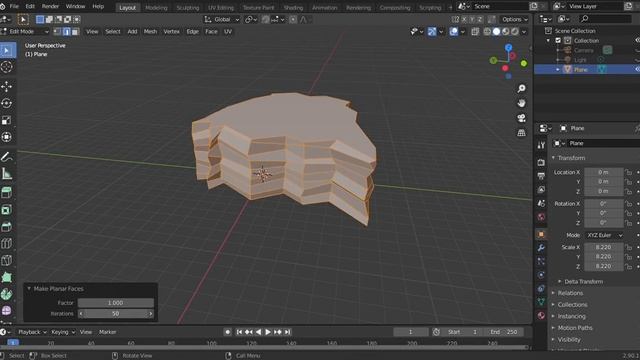Toggle the camera view icon
The height and width of the screenshot is (360, 640).
click(521, 118)
